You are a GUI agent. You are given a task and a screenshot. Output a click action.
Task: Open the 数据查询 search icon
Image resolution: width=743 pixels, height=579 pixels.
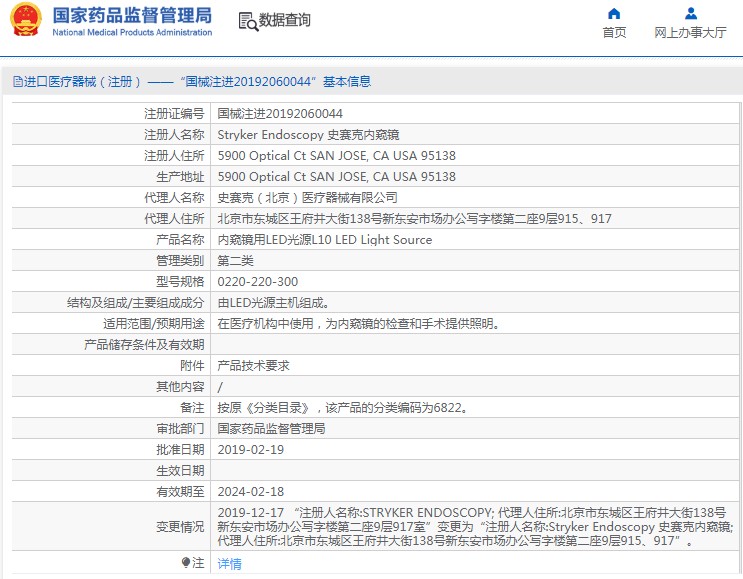coord(248,22)
